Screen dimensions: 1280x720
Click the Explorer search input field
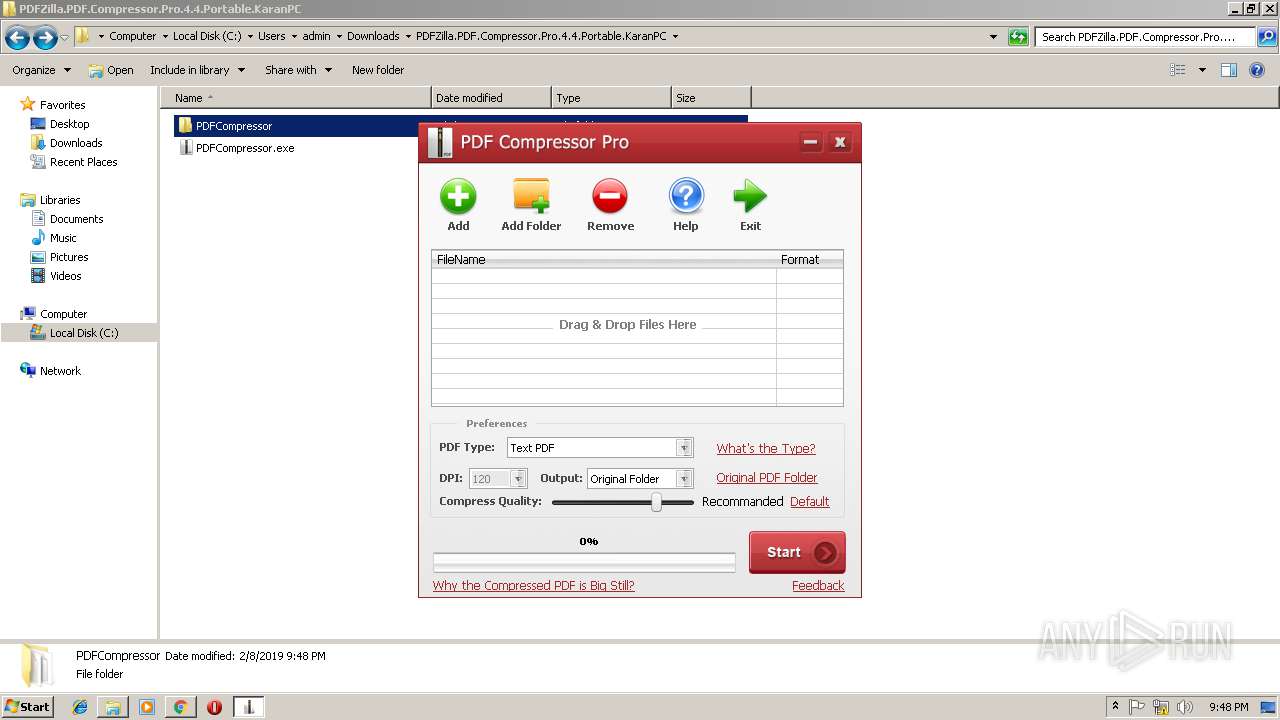[1145, 37]
